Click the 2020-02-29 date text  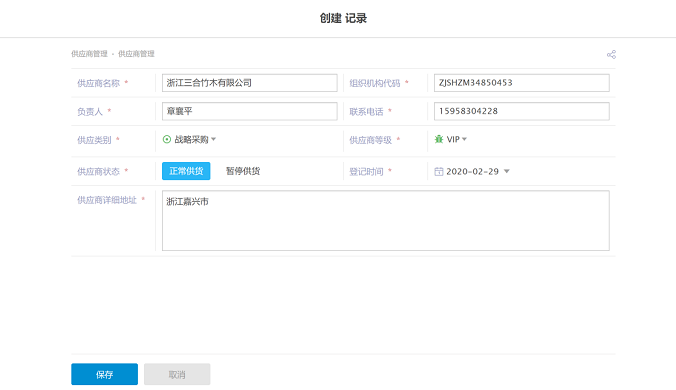[473, 172]
